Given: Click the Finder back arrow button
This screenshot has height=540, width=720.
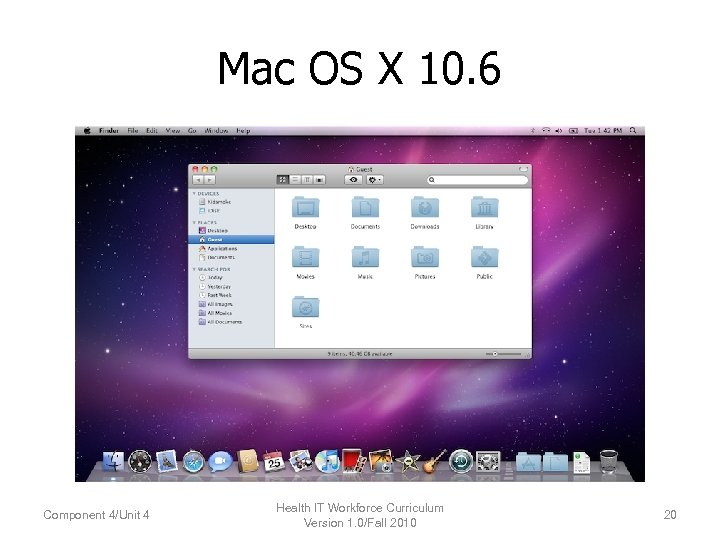Looking at the screenshot, I should coord(198,180).
